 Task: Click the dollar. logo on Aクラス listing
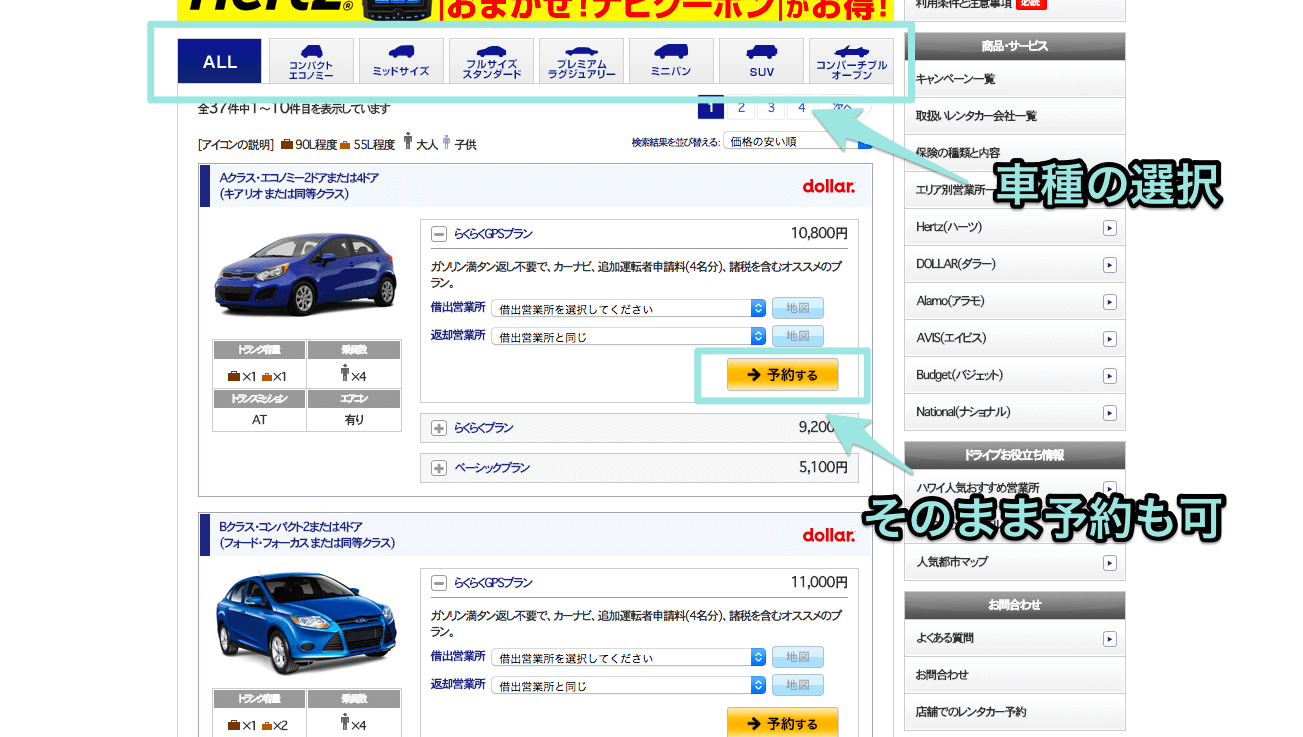(829, 186)
